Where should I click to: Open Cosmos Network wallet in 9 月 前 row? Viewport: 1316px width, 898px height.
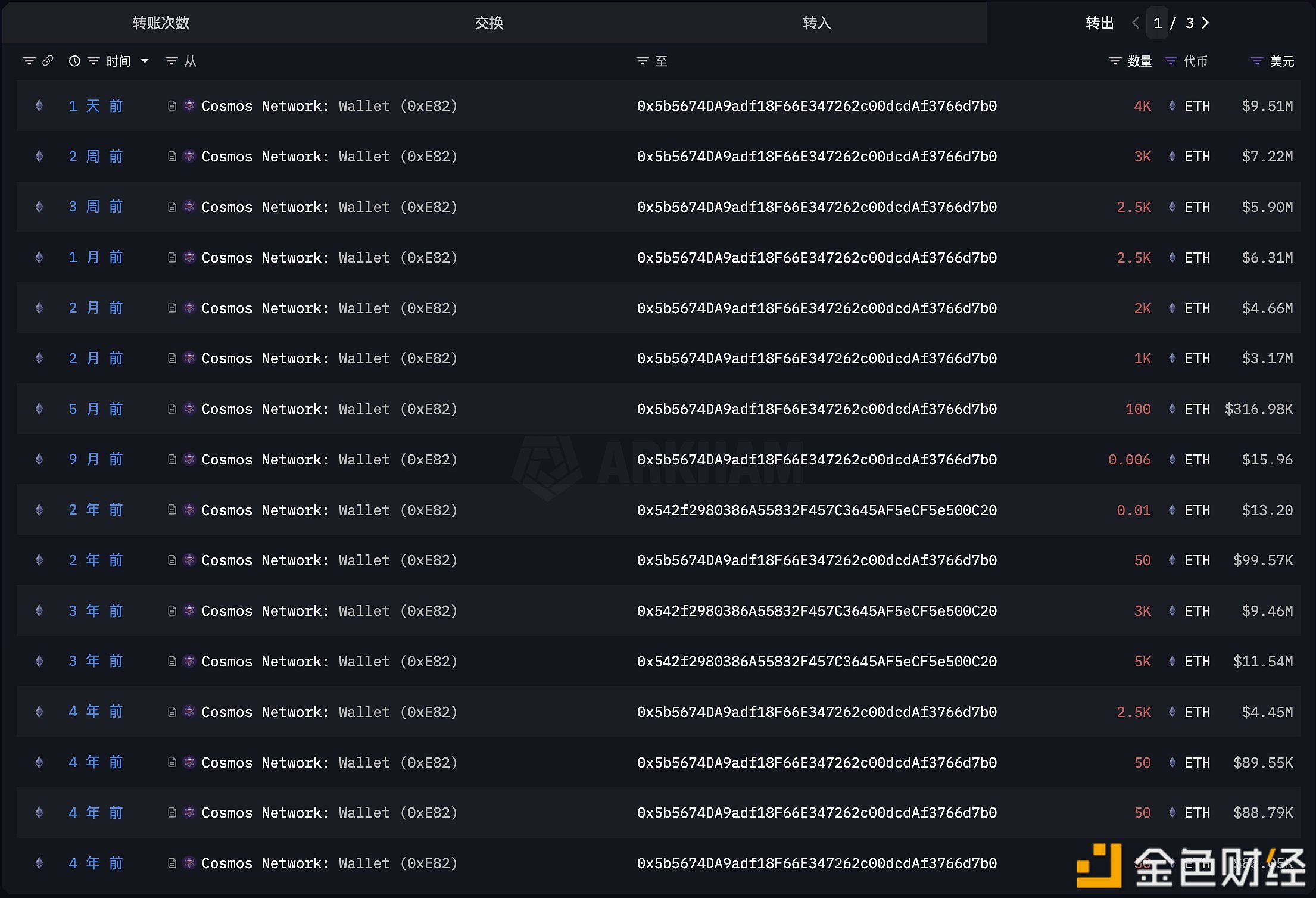click(329, 460)
